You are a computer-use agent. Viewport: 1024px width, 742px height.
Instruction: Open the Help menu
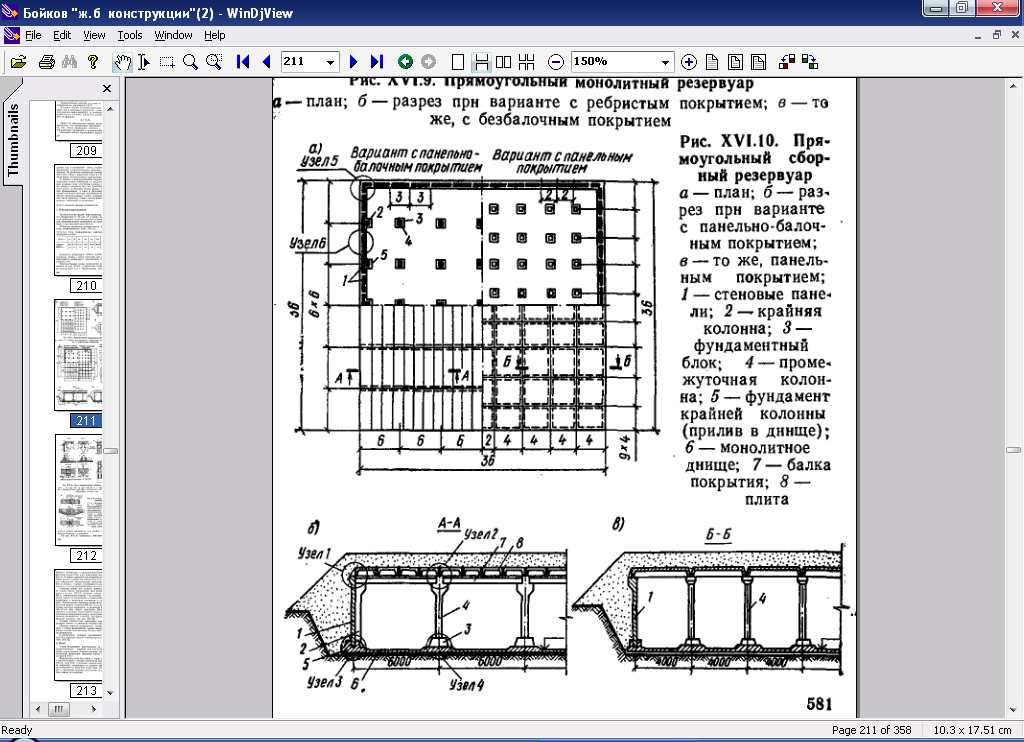[214, 35]
